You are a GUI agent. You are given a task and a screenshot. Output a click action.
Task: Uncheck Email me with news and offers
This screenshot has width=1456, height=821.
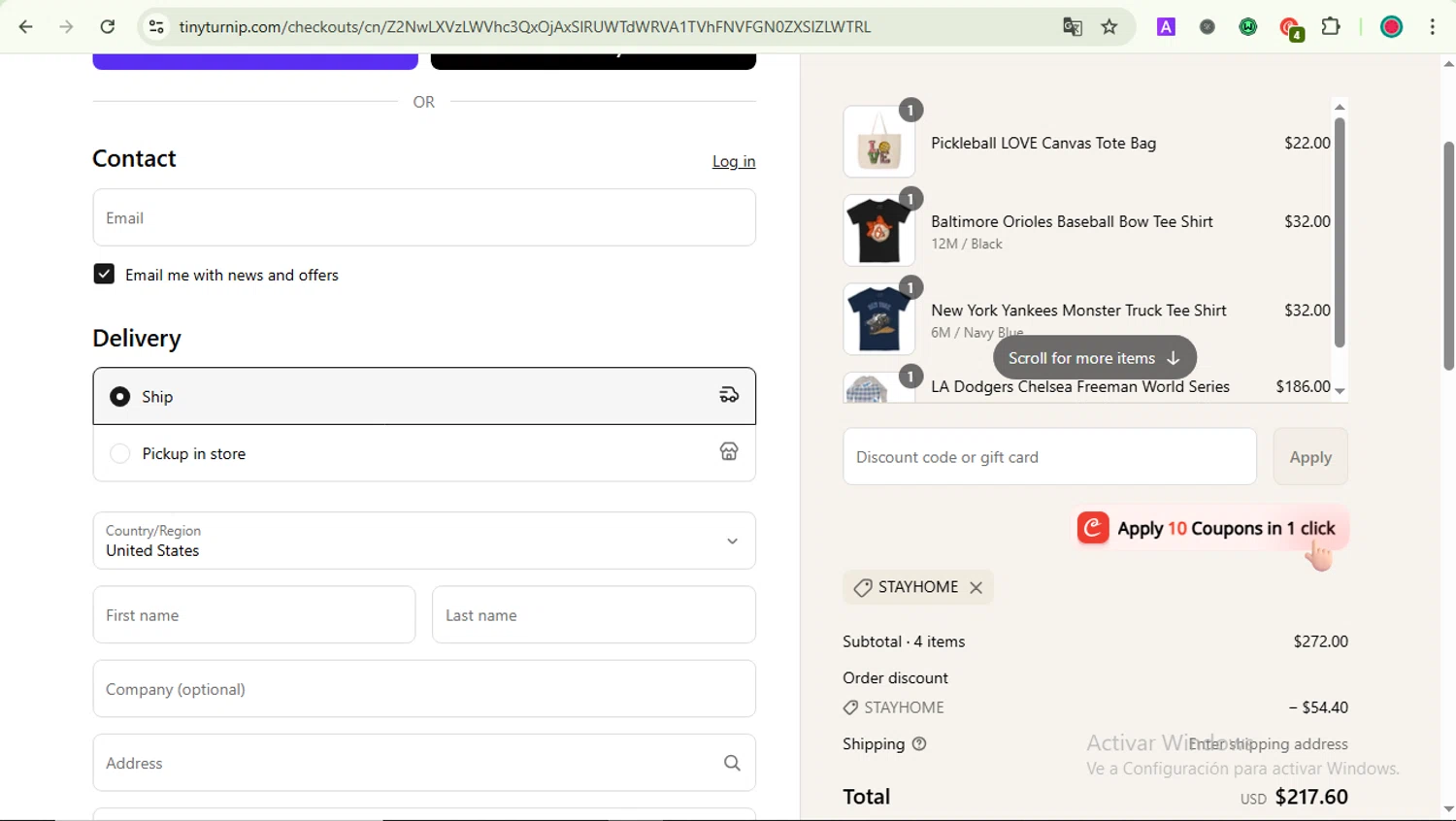point(104,275)
